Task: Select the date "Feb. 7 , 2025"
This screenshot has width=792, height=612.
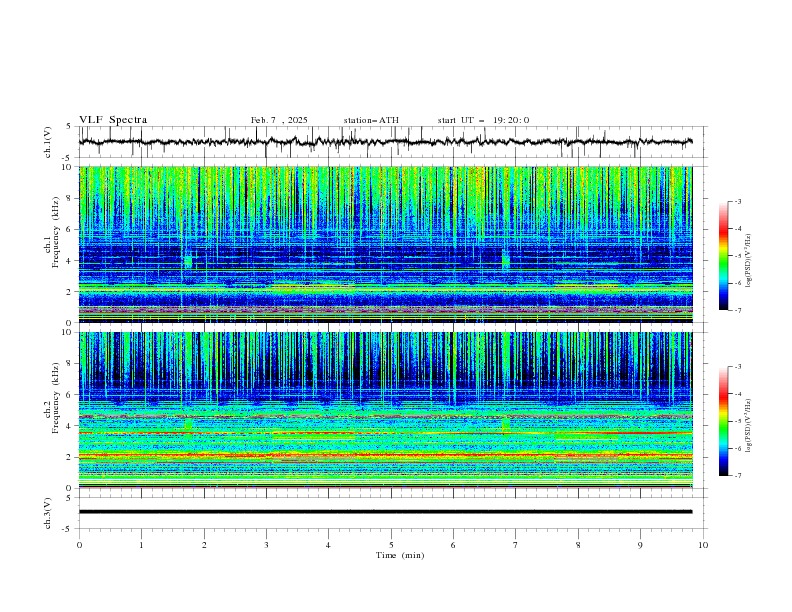Action: tap(279, 120)
